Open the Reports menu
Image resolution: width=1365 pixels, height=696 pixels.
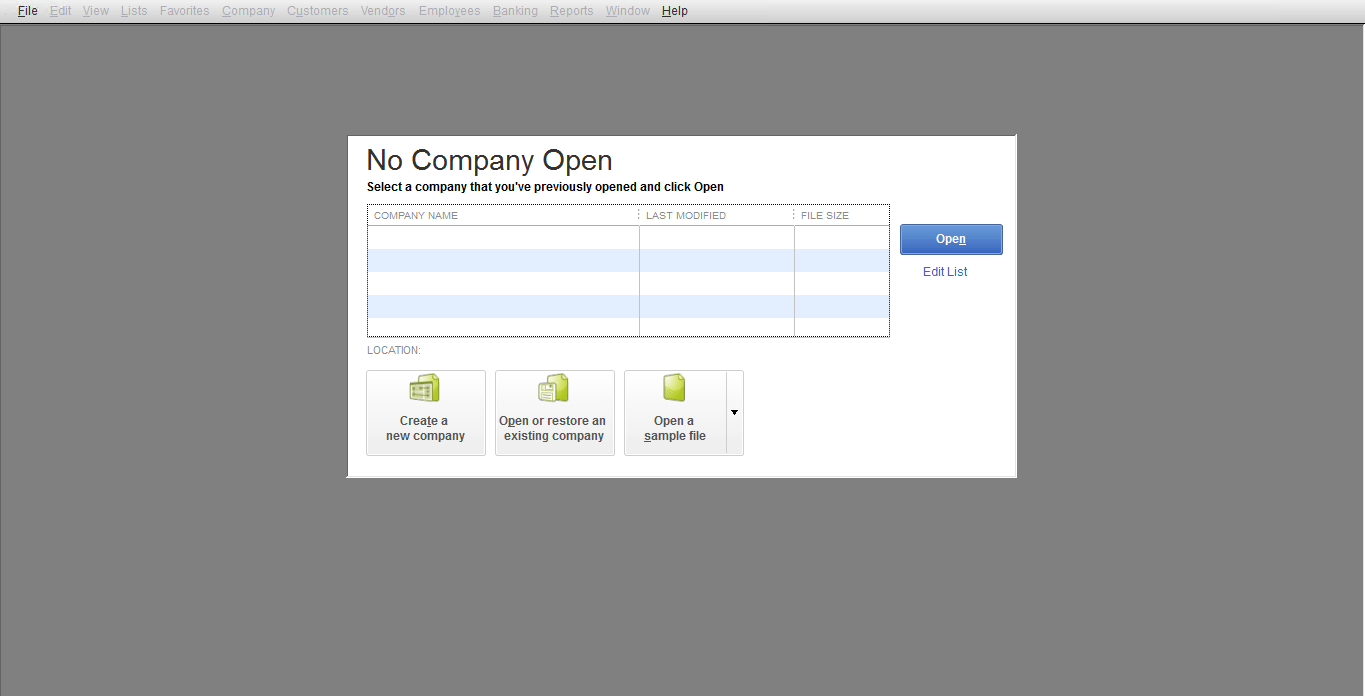[571, 10]
